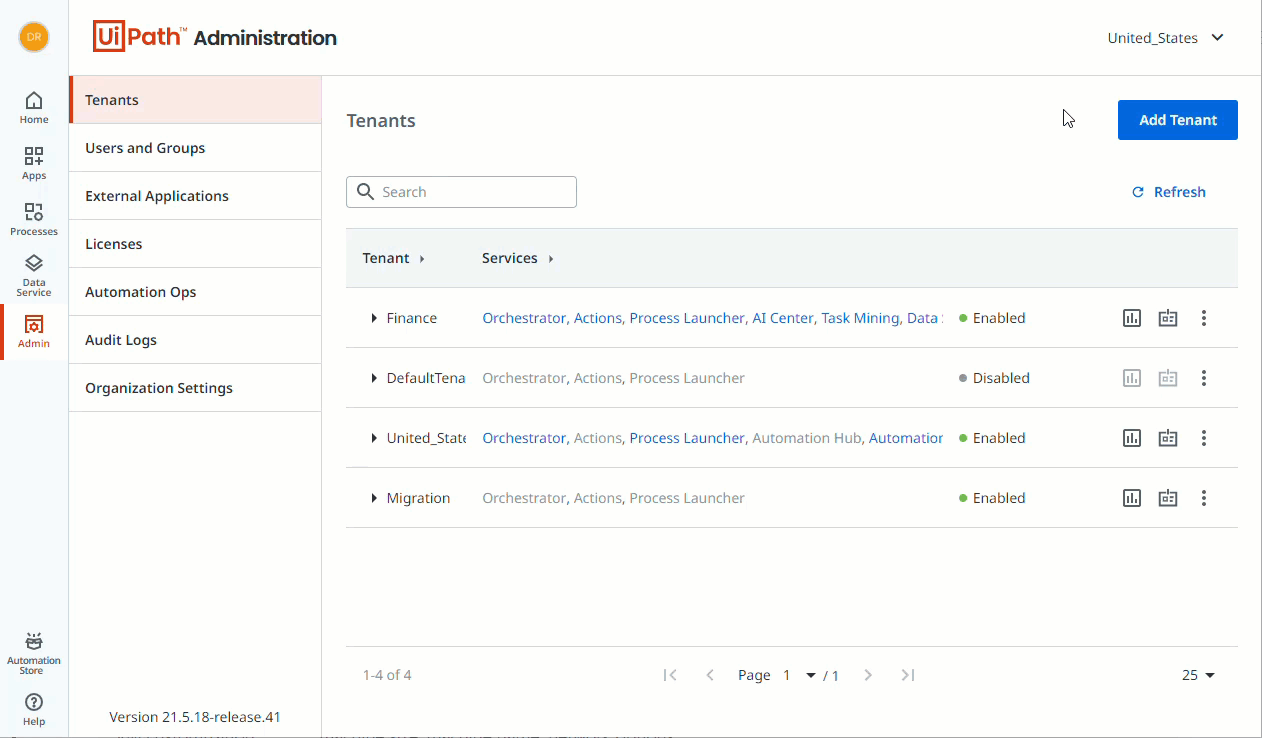The image size is (1262, 738).
Task: Open Users and Groups
Action: pyautogui.click(x=195, y=148)
